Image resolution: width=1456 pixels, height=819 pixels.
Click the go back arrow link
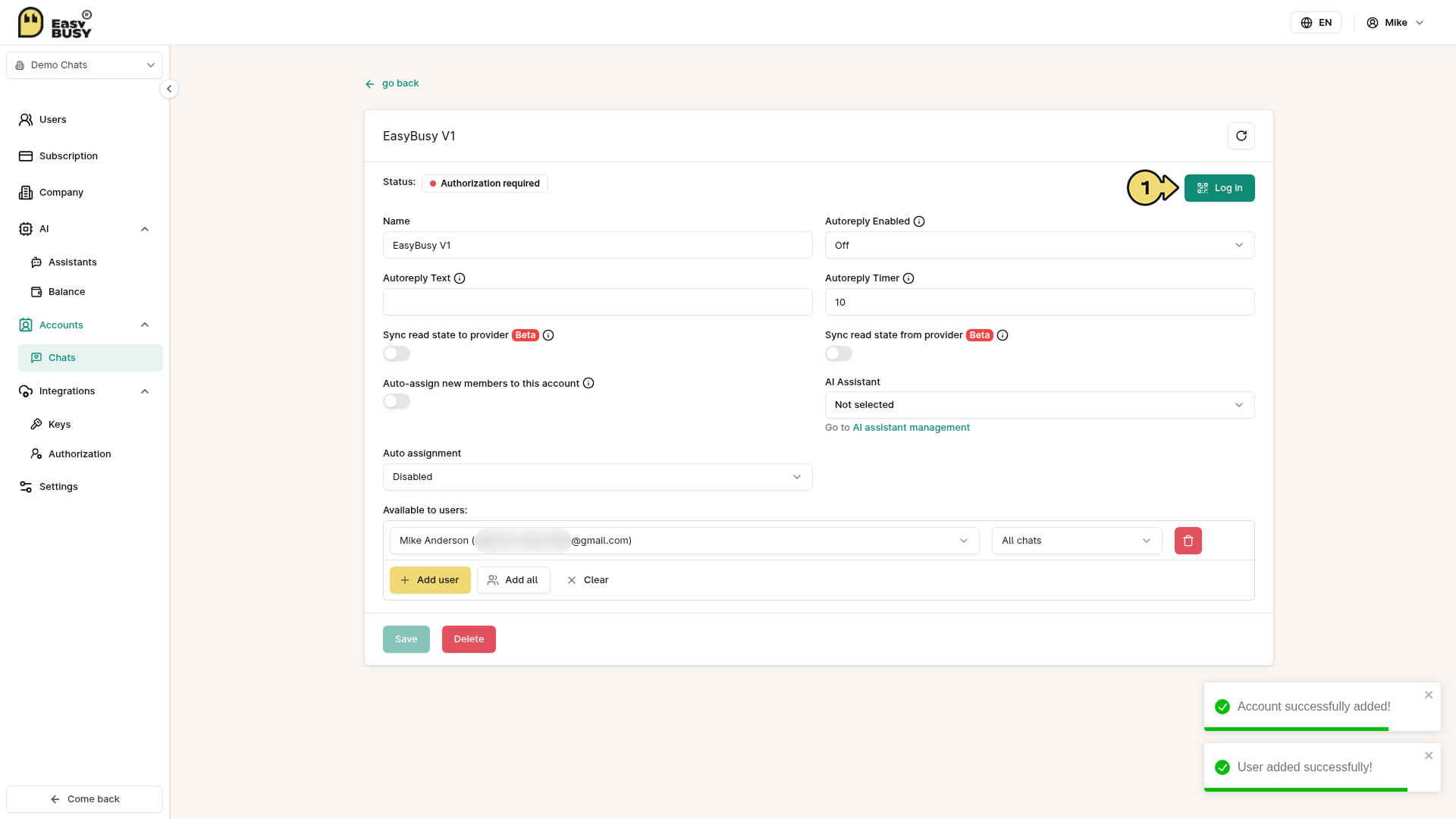392,83
